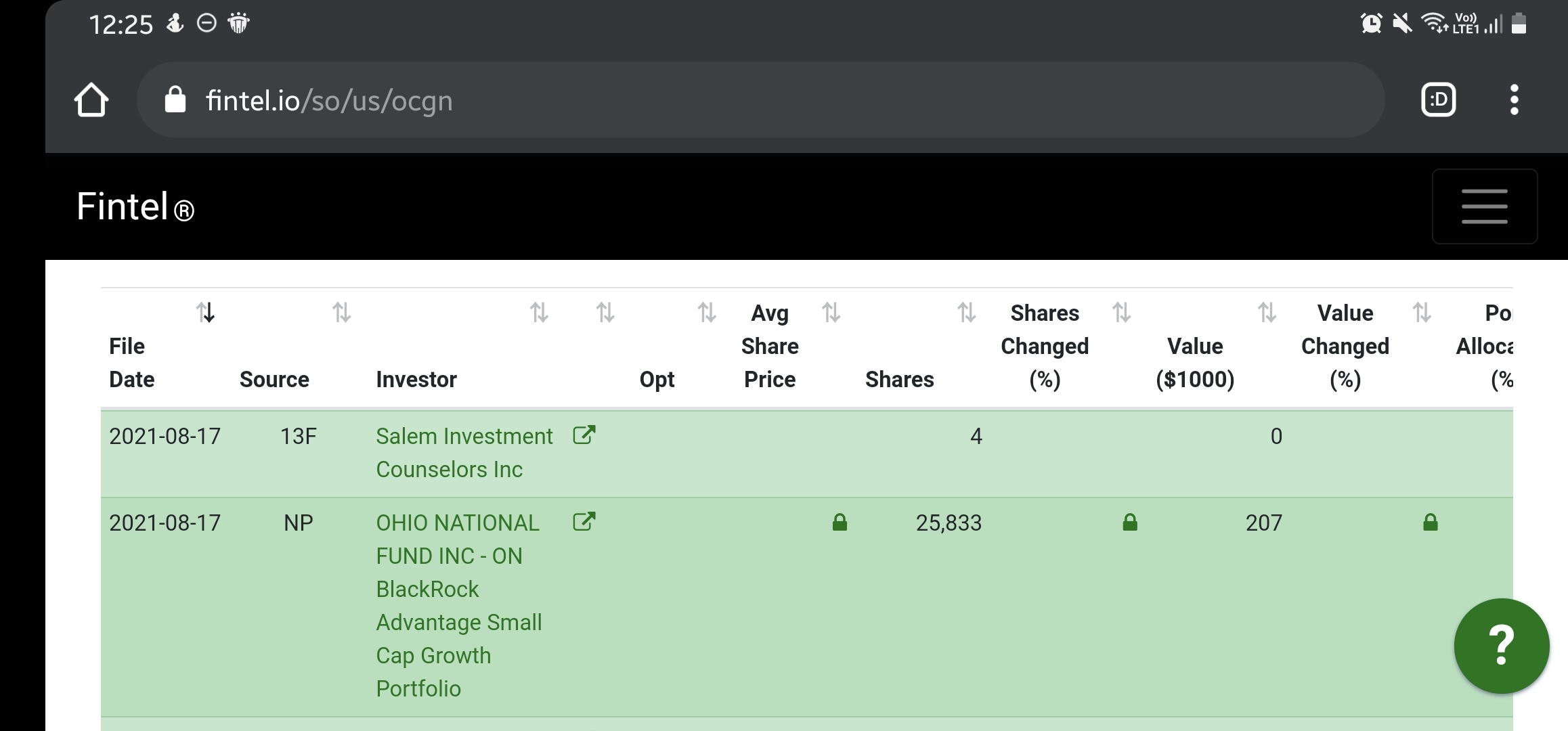Click the lock icon in Shares Changed column

[1129, 523]
